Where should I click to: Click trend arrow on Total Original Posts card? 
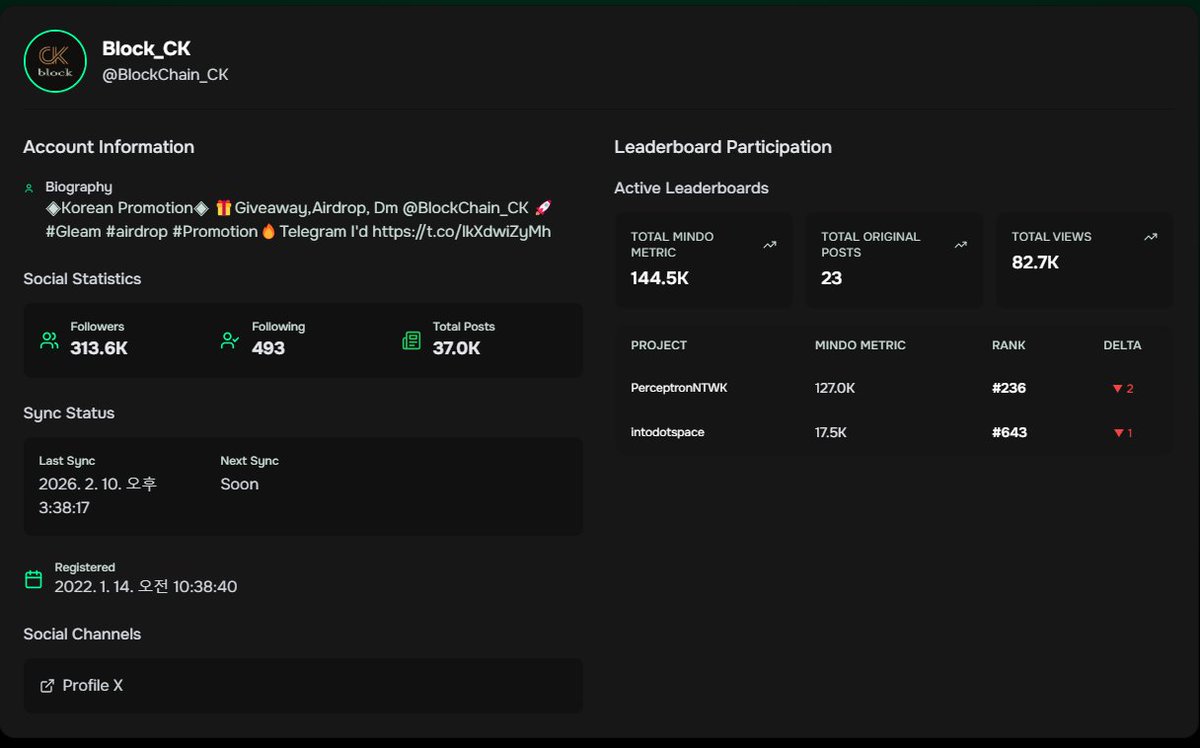pos(960,244)
